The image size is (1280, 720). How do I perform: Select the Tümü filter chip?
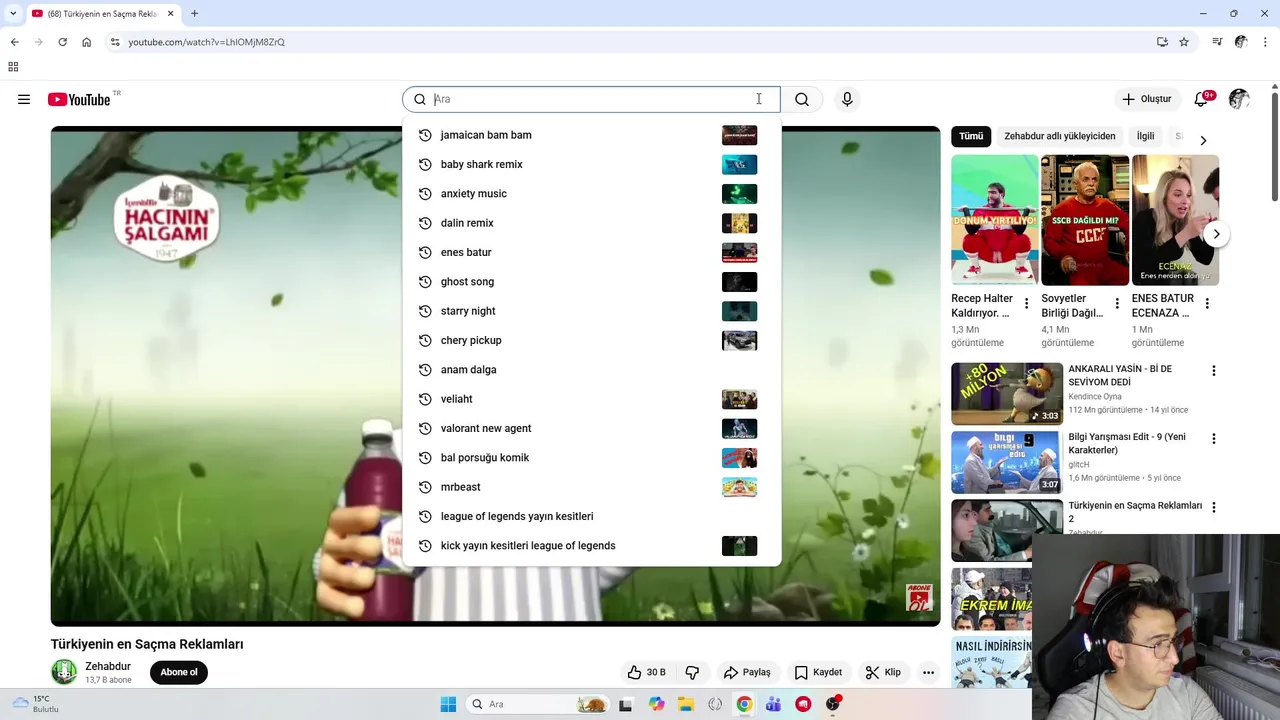pos(971,136)
